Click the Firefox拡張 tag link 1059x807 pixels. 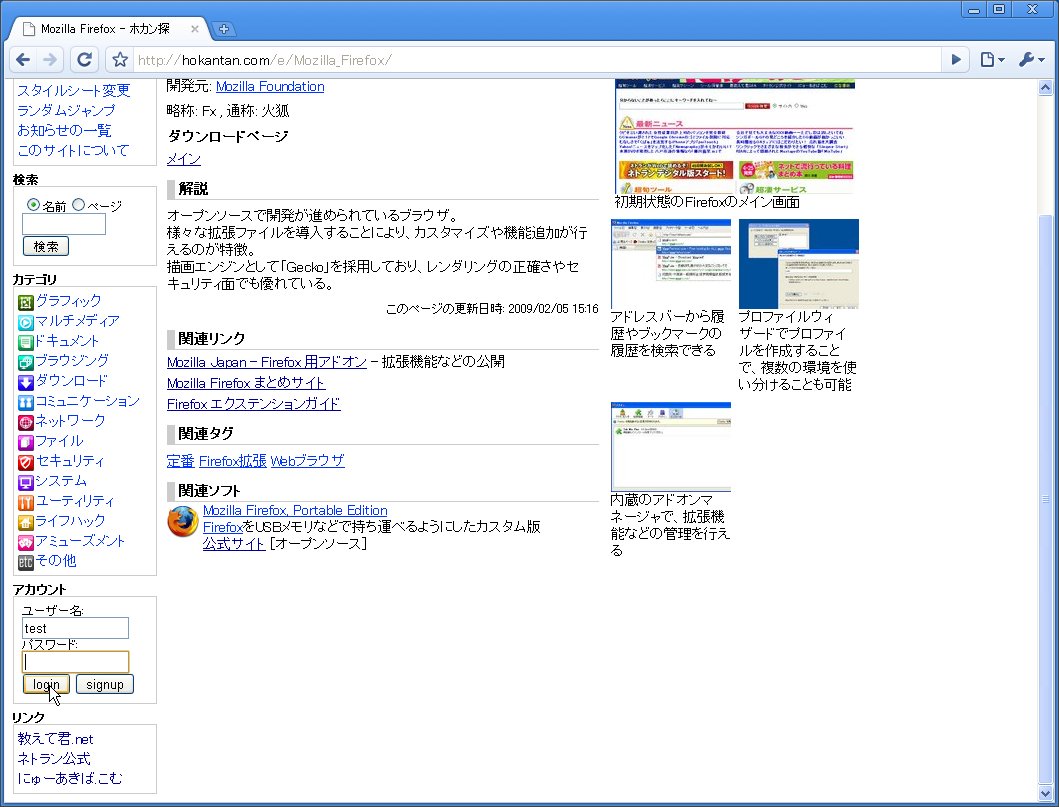coord(232,461)
